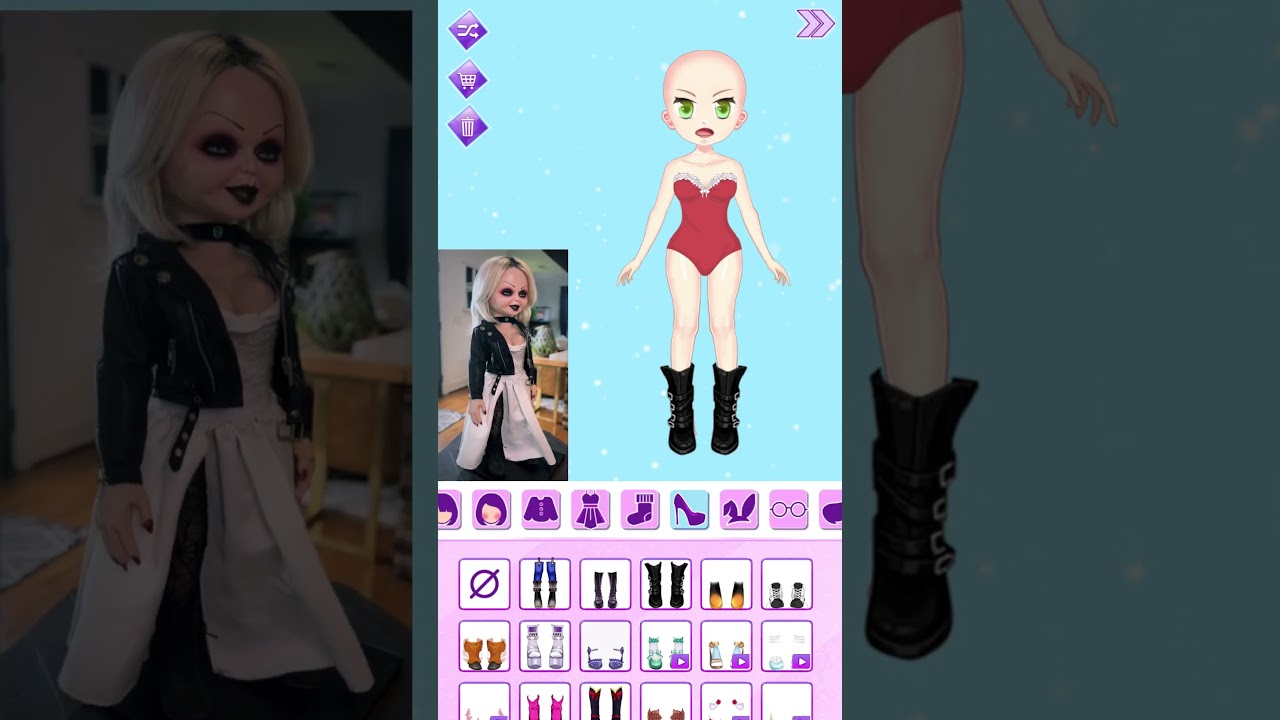Image resolution: width=1280 pixels, height=720 pixels.
Task: Choose the navy boots with red bows
Action: tap(605, 701)
